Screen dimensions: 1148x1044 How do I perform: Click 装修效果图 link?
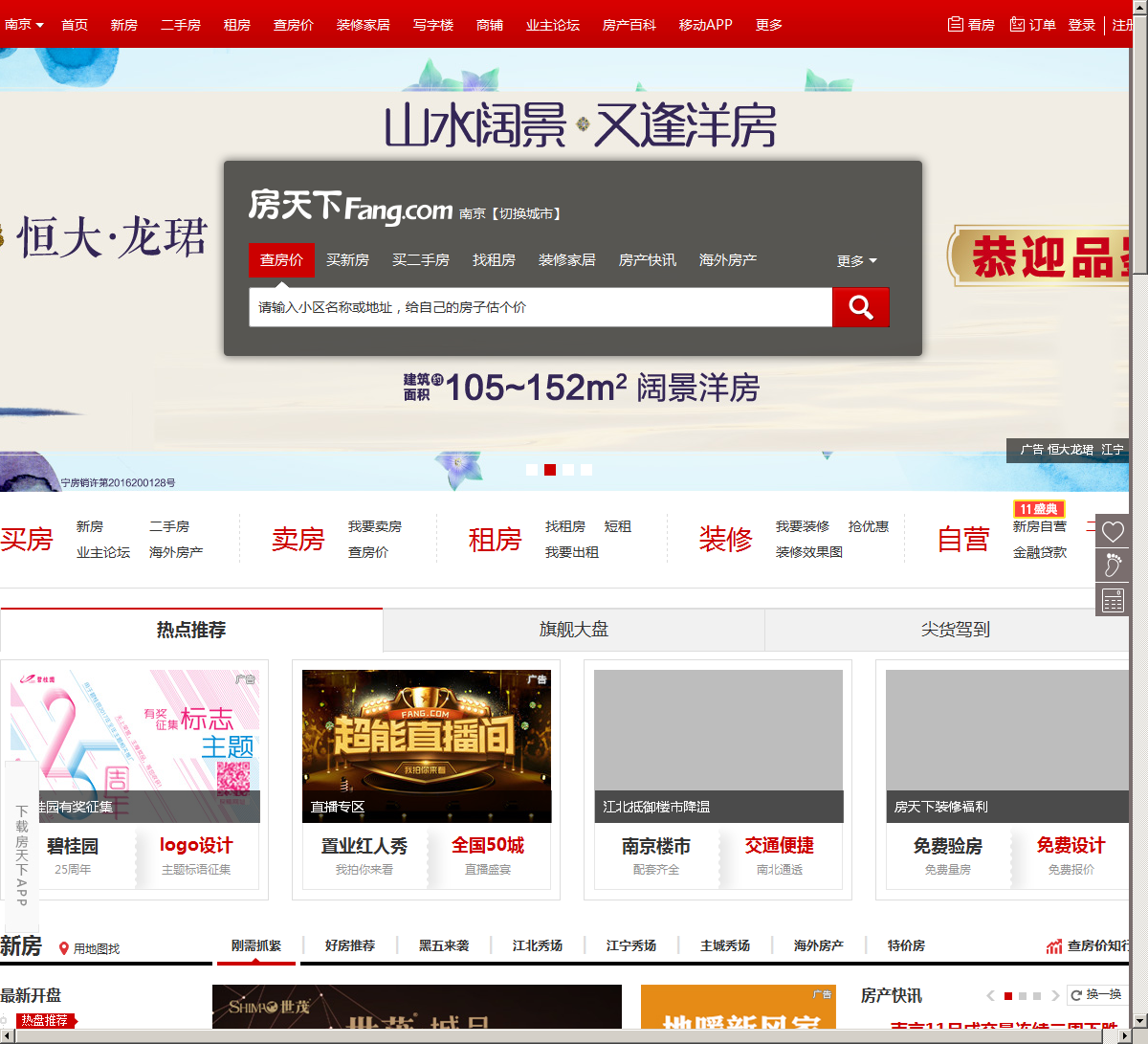(809, 552)
